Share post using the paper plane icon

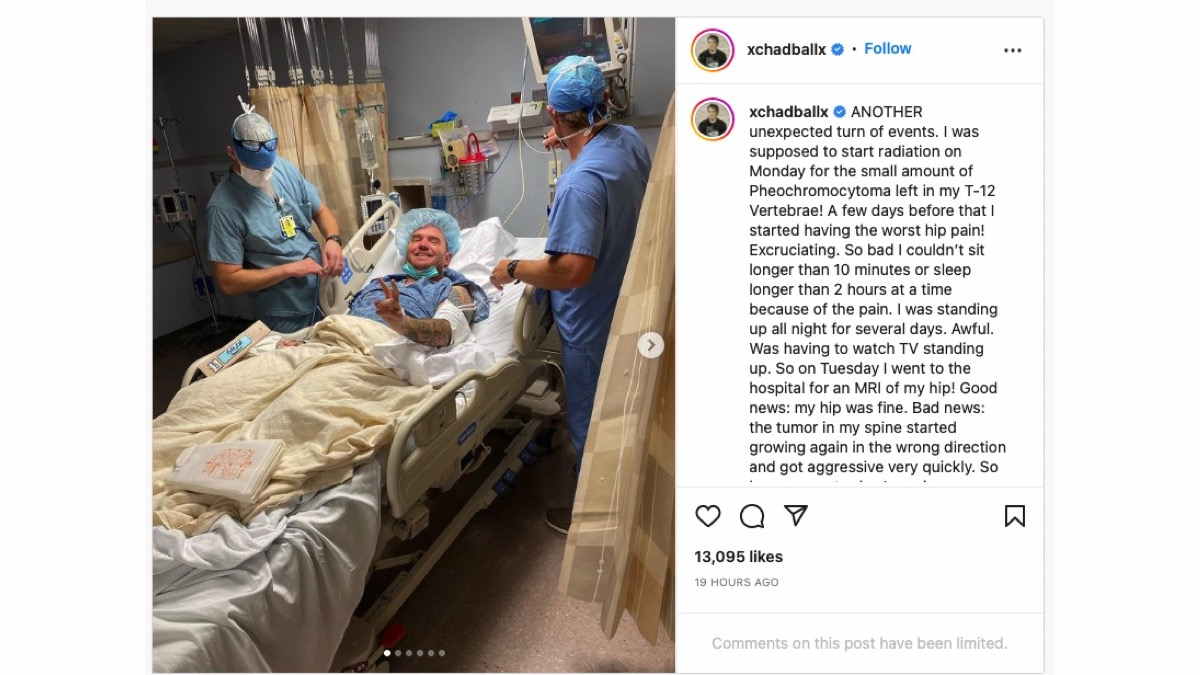click(x=796, y=516)
